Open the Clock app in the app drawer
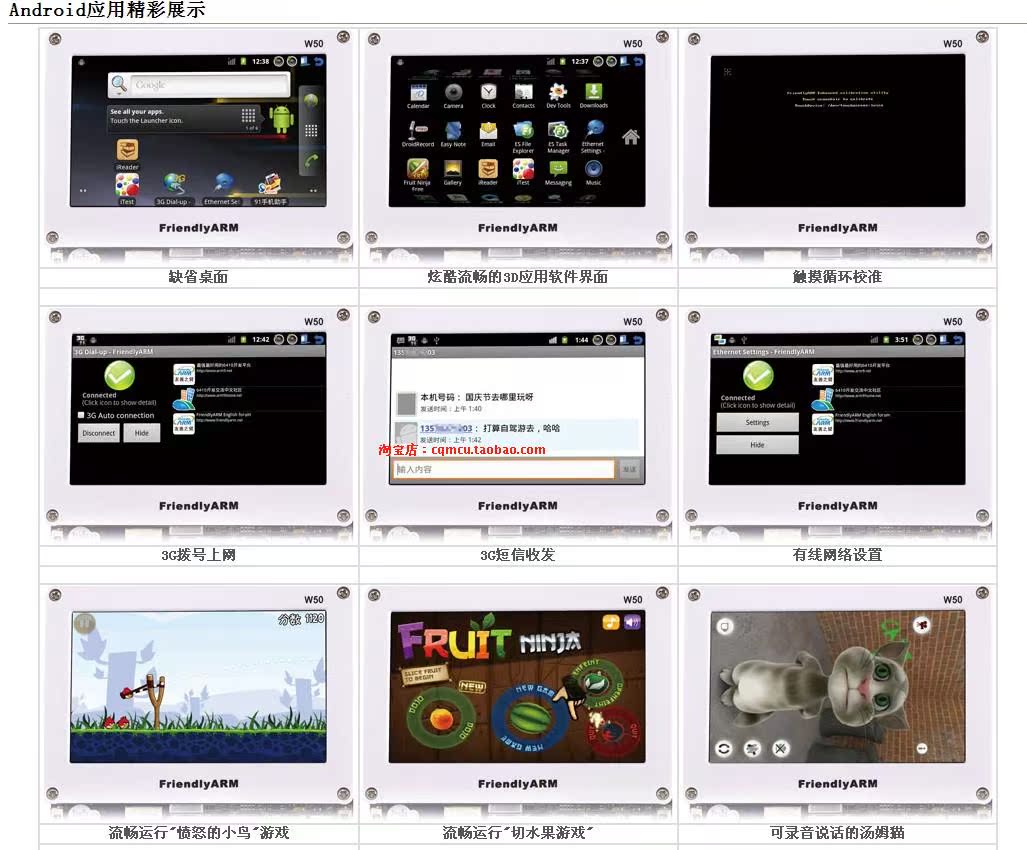Screen dimensions: 1027x850 pyautogui.click(x=489, y=96)
